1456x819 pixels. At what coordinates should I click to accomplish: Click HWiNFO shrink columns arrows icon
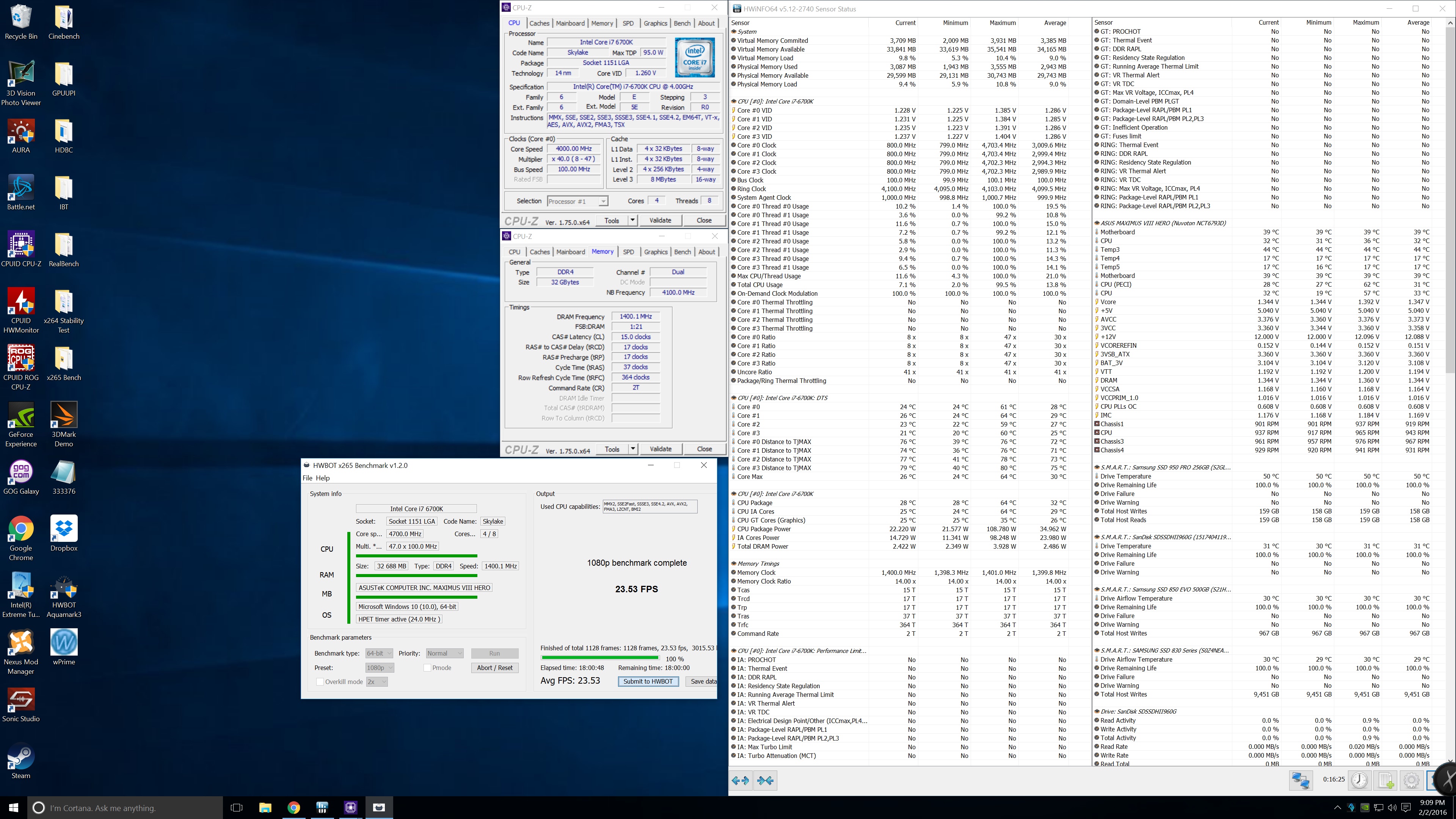coord(765,781)
